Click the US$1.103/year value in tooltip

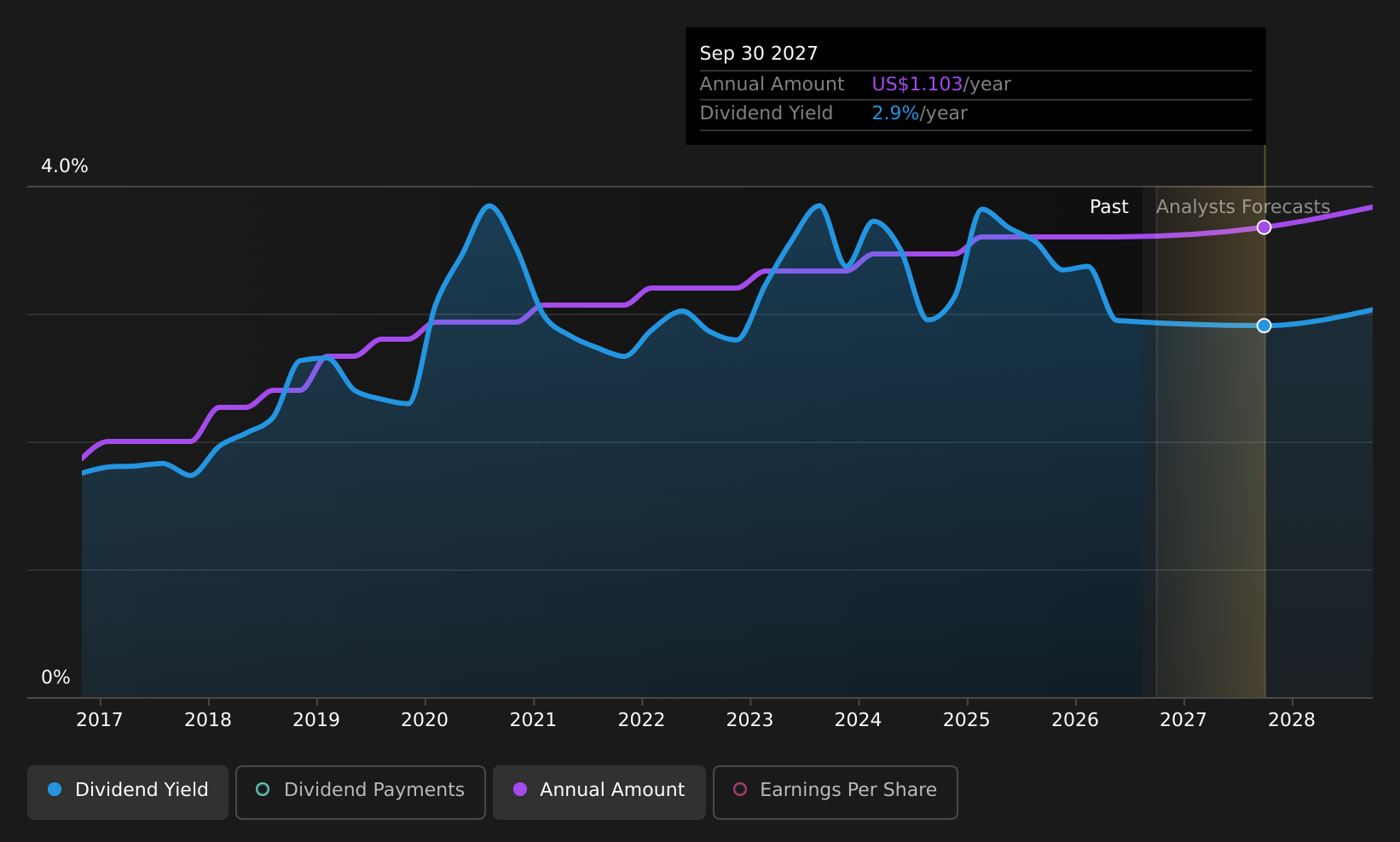point(941,84)
